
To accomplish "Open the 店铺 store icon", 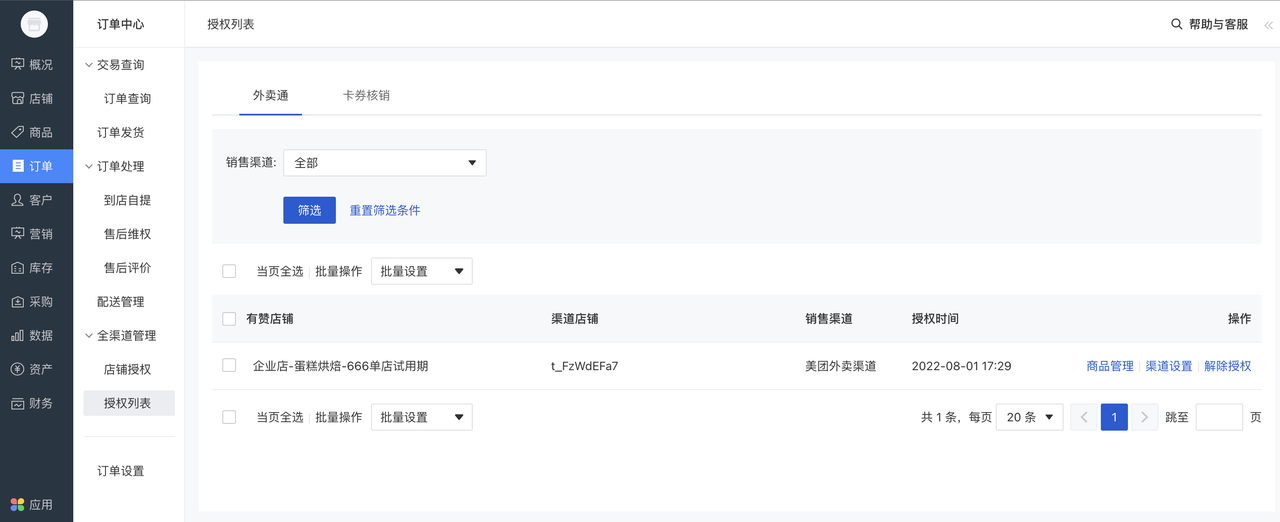I will tap(17, 98).
